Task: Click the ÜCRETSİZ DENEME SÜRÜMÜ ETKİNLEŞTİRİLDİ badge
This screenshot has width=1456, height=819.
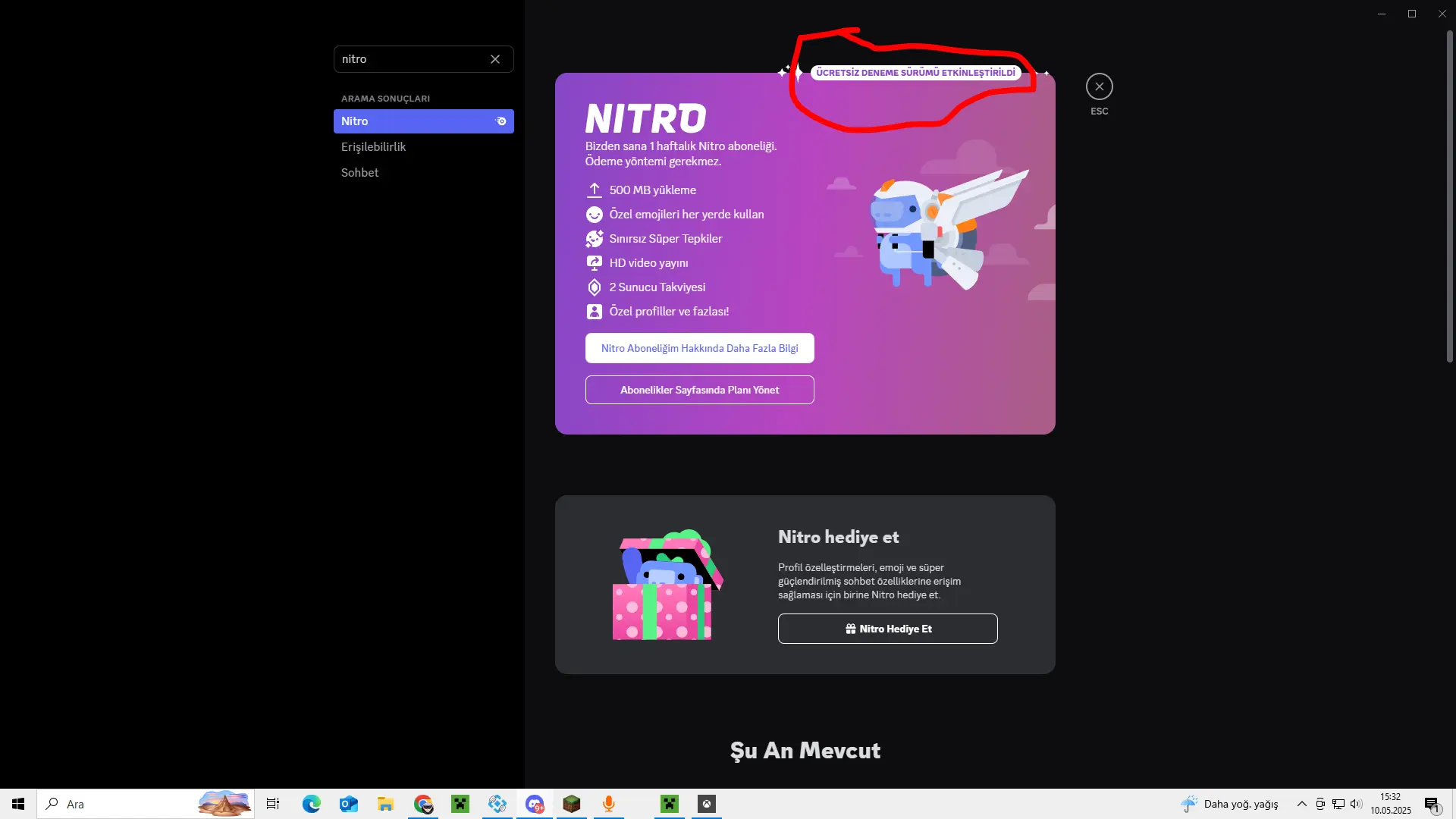Action: tap(915, 73)
